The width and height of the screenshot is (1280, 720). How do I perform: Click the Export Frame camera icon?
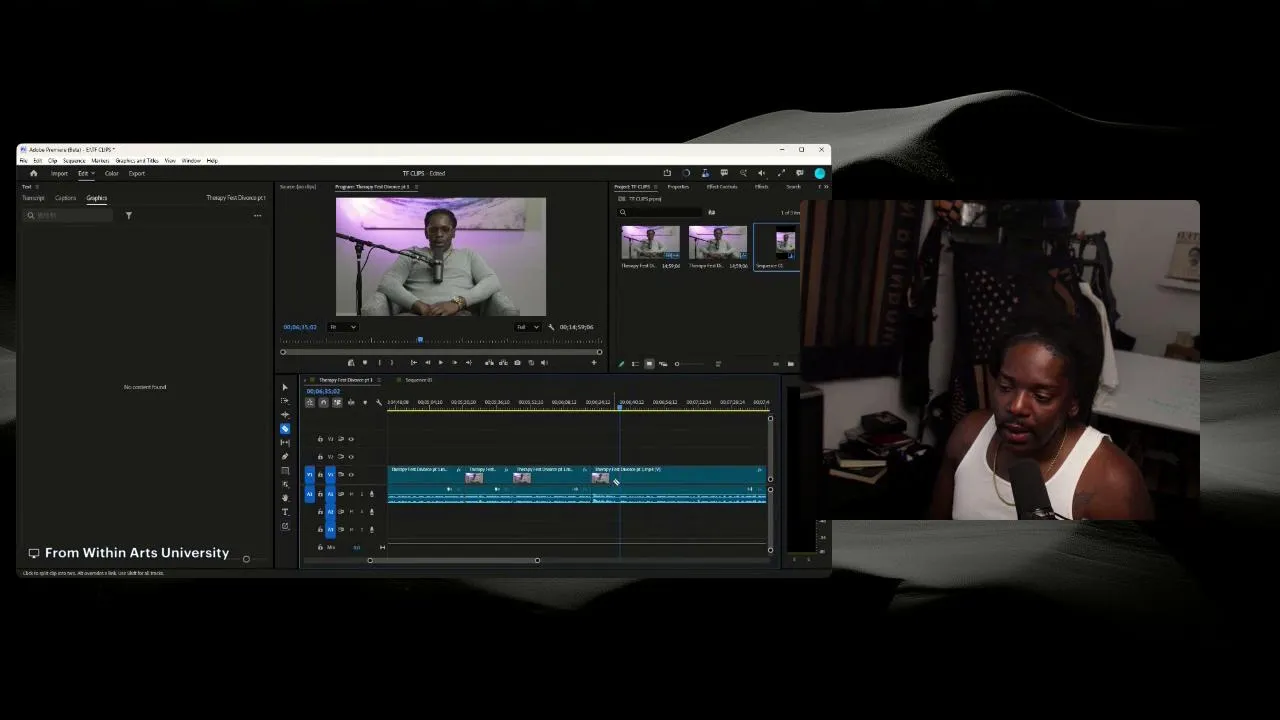point(517,363)
